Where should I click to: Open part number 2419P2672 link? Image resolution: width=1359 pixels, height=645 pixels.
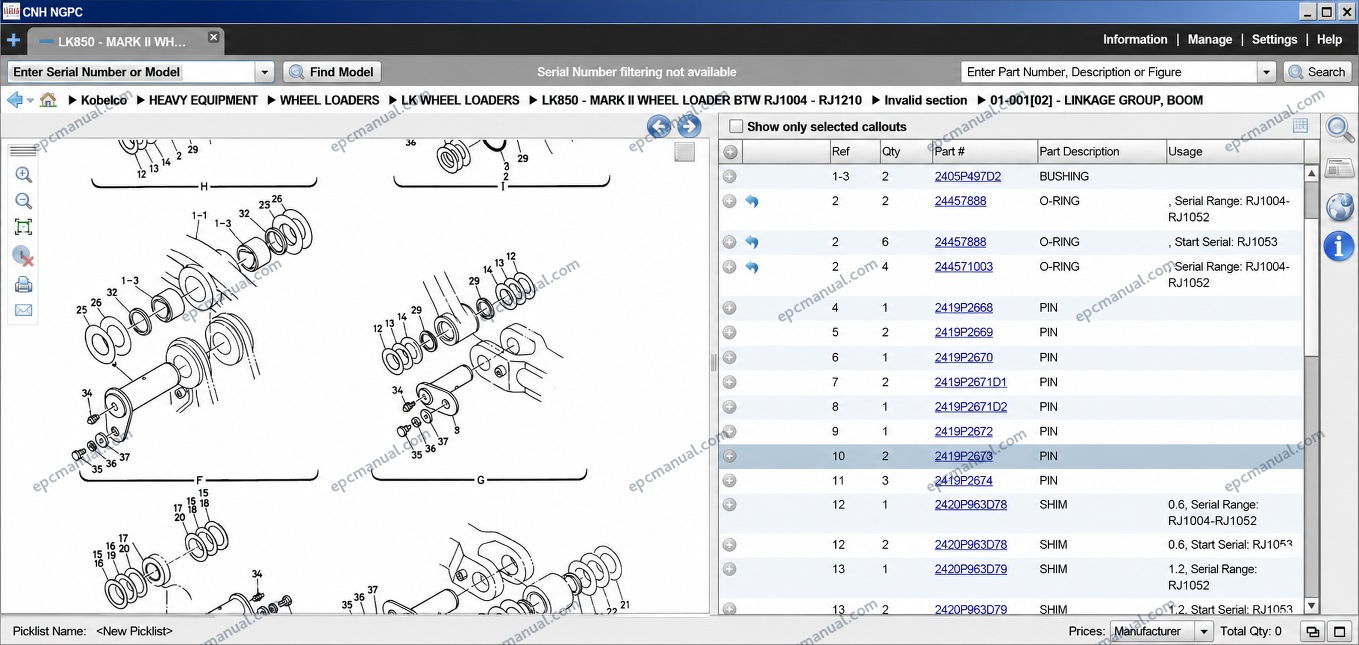963,432
